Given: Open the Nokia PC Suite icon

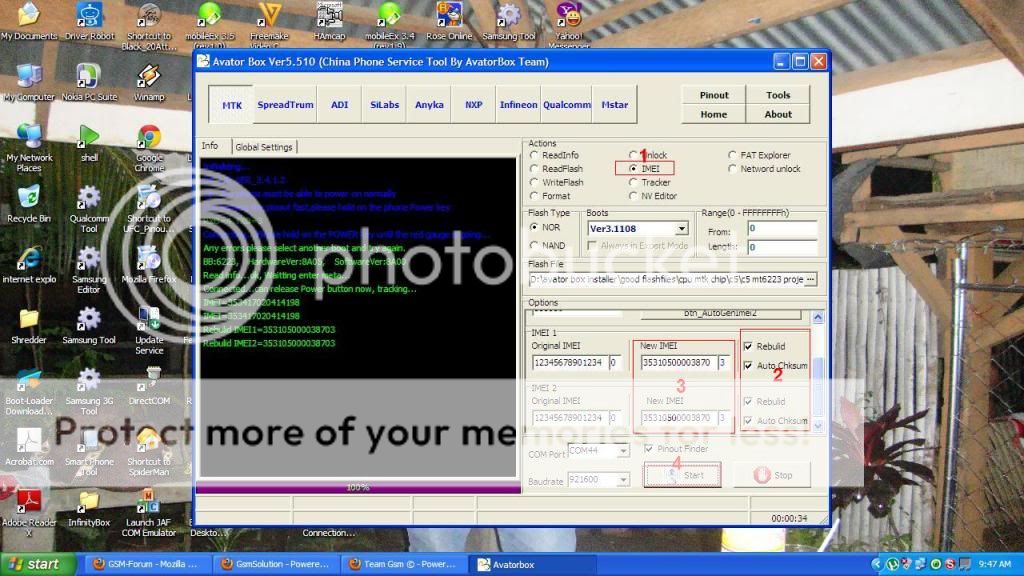Looking at the screenshot, I should [88, 76].
